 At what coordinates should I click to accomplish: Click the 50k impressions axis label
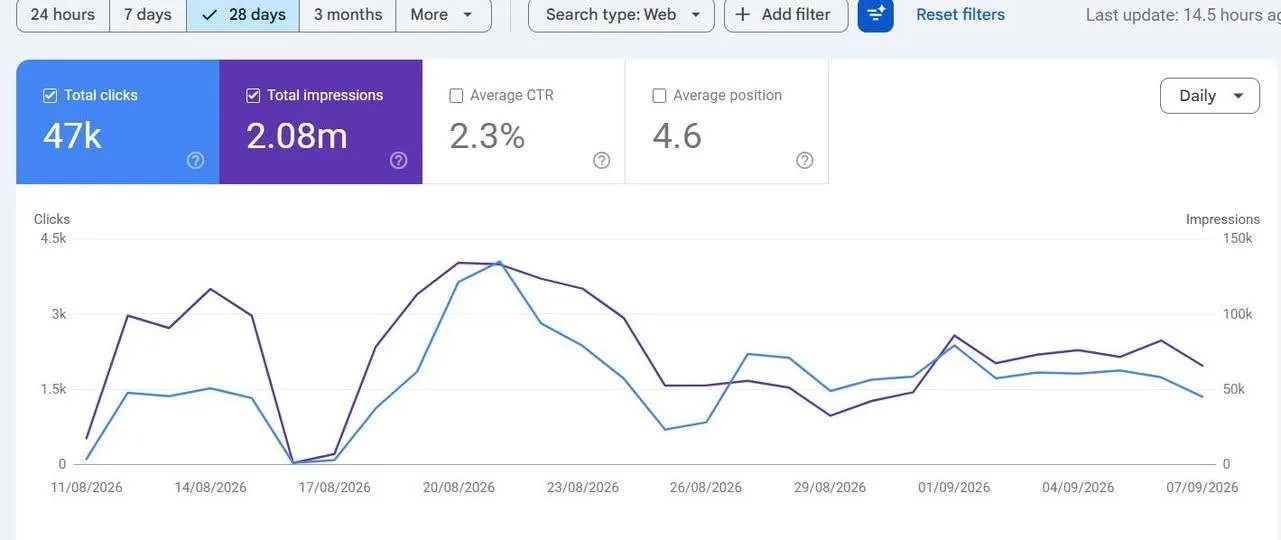(x=1234, y=389)
